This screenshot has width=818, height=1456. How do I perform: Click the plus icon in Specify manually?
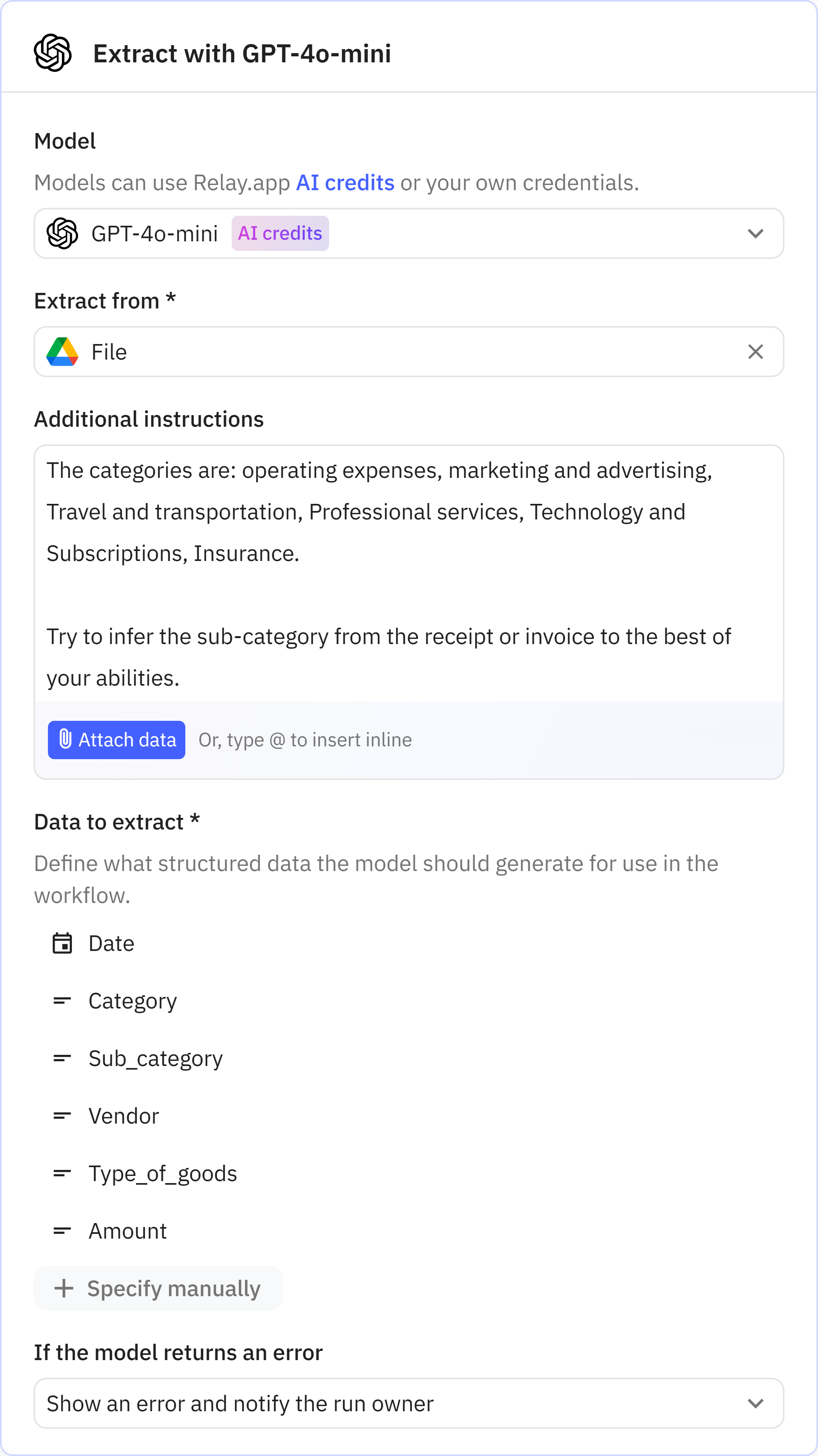pos(64,1288)
